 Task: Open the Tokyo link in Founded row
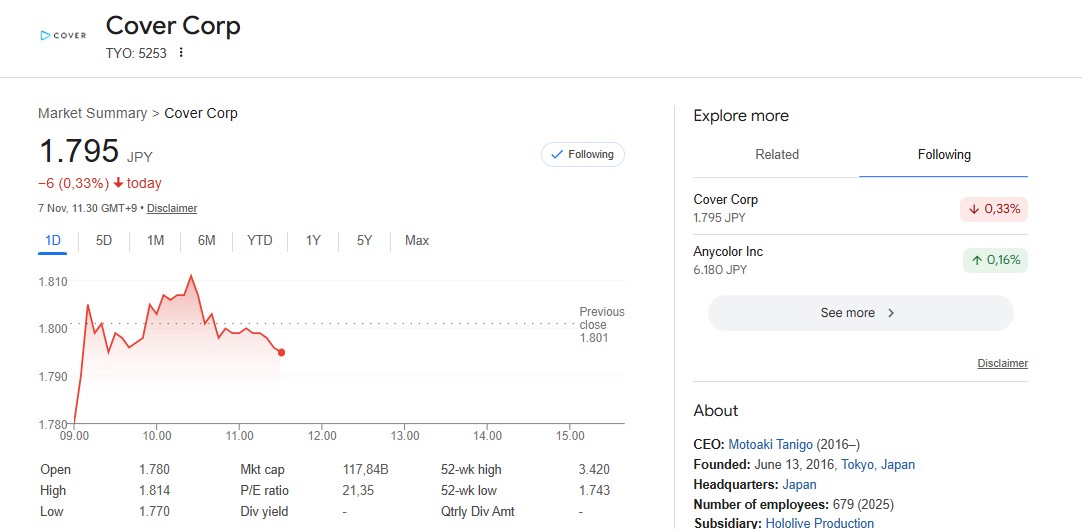(856, 465)
